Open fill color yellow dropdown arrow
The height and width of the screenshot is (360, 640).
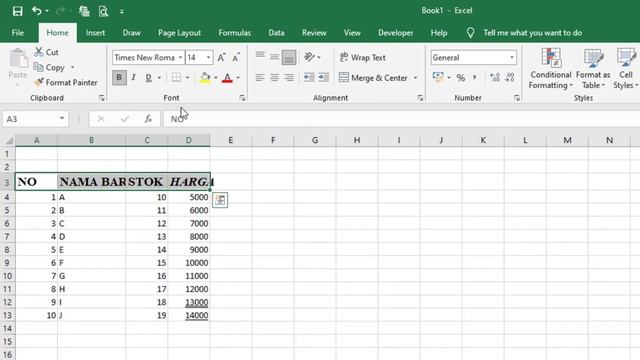pyautogui.click(x=216, y=78)
